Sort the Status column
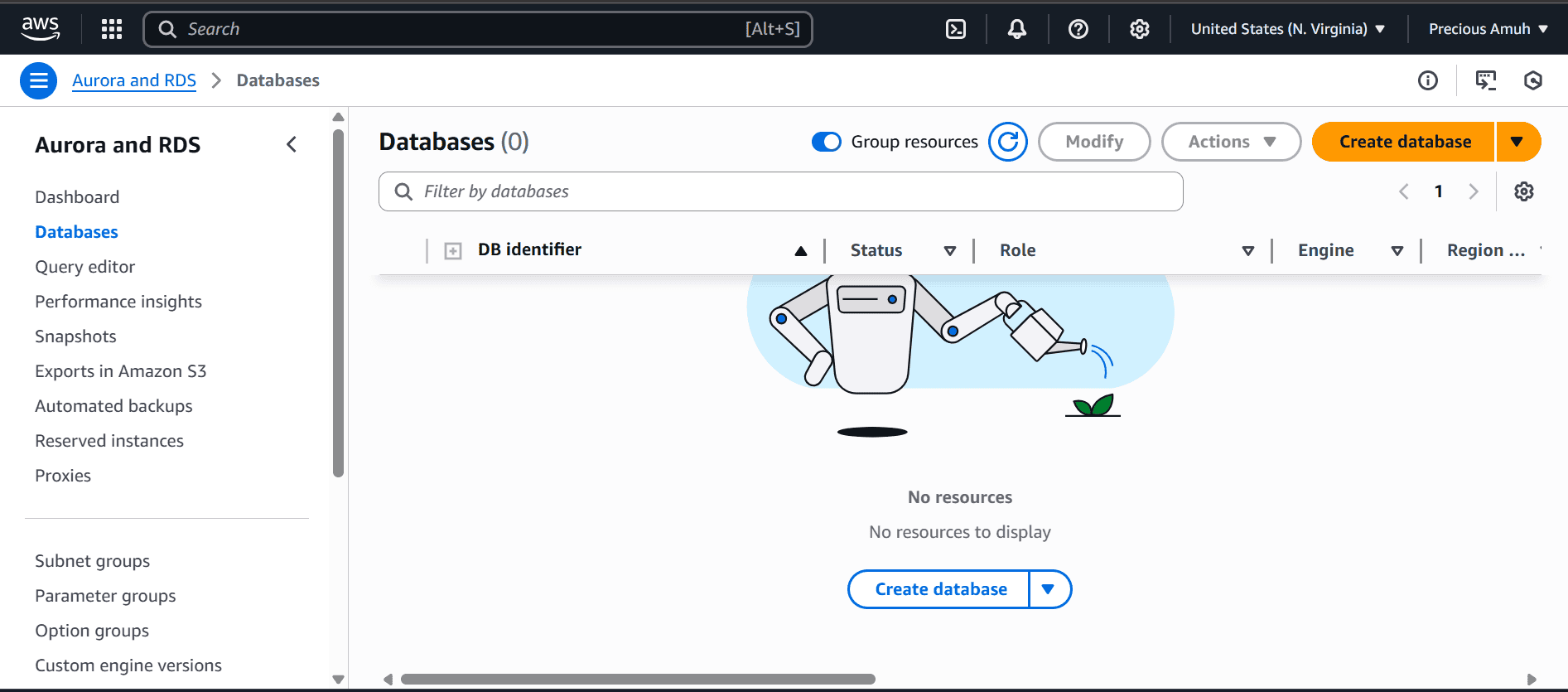1568x692 pixels. click(x=950, y=250)
